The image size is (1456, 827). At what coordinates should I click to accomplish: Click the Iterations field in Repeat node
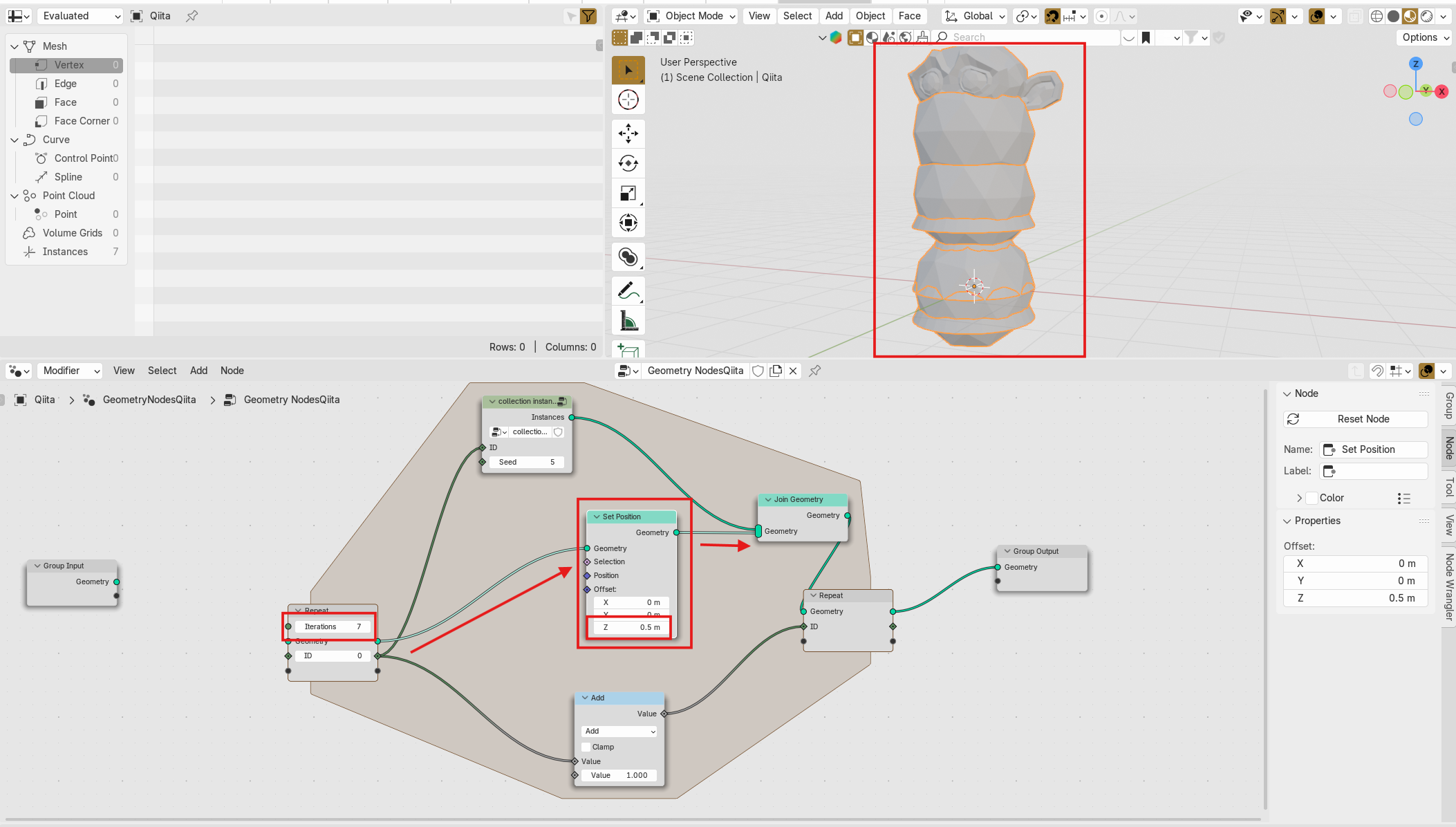pos(333,626)
